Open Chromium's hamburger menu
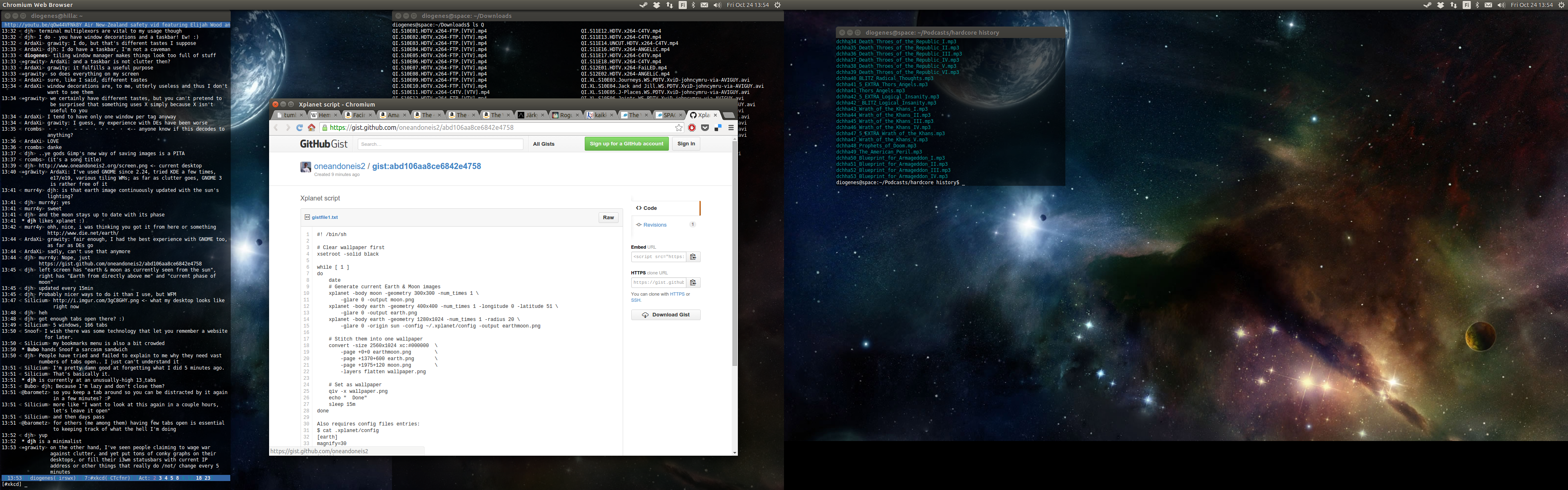1568x490 pixels. point(731,128)
